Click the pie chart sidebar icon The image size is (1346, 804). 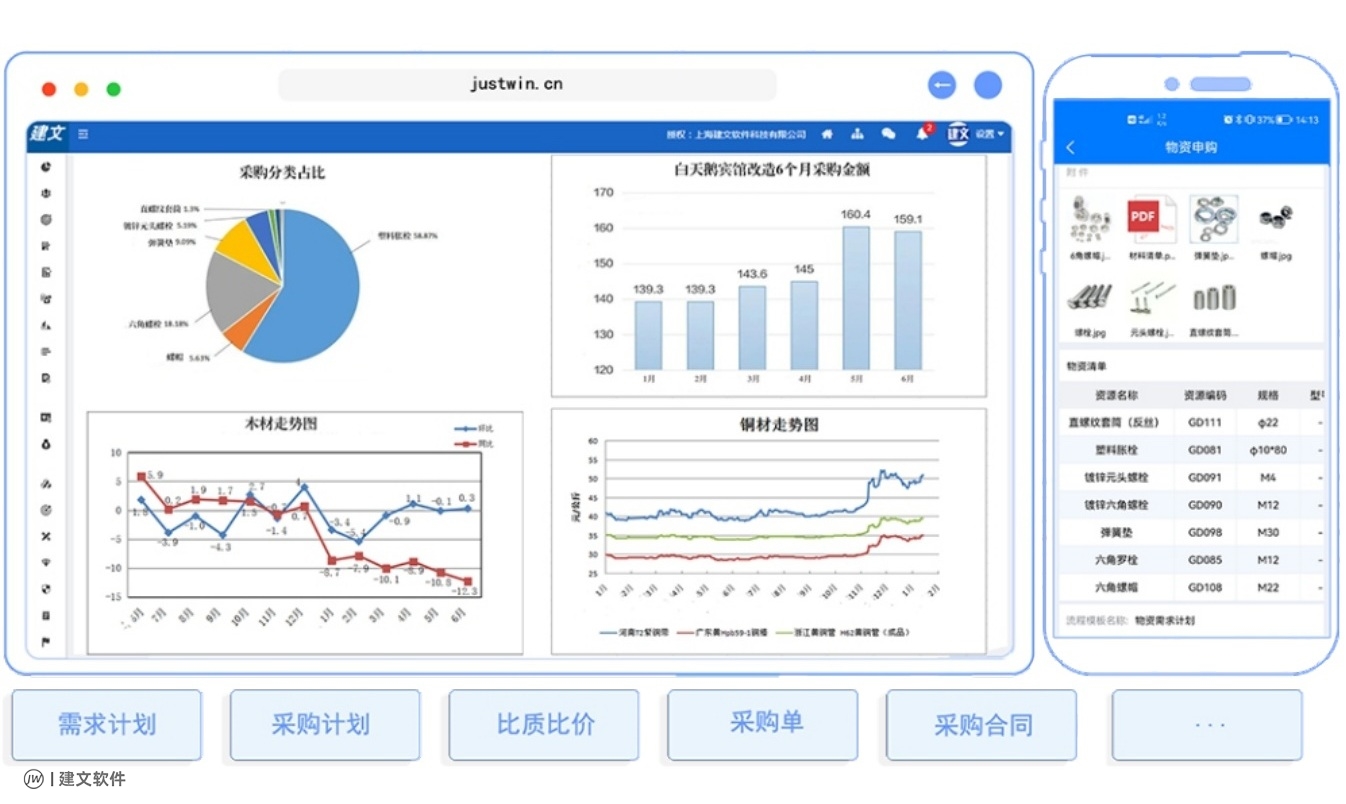pos(46,167)
